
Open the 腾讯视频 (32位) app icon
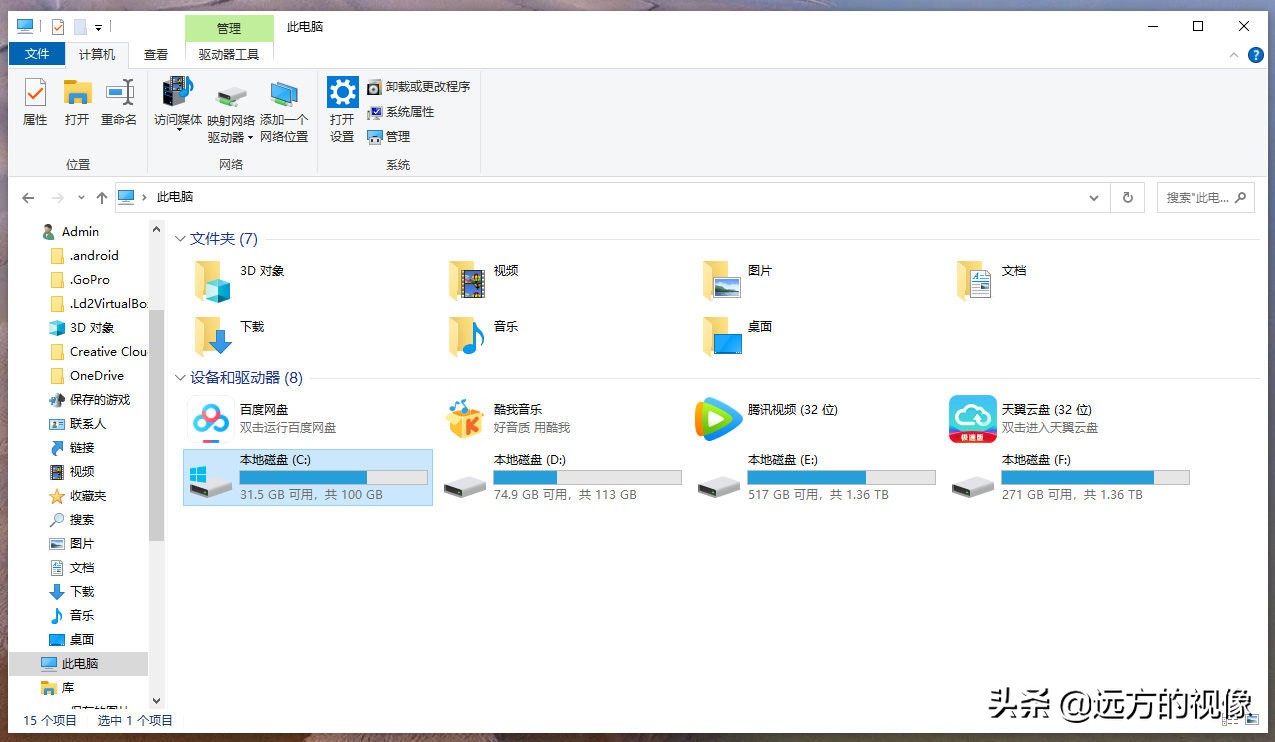click(718, 419)
